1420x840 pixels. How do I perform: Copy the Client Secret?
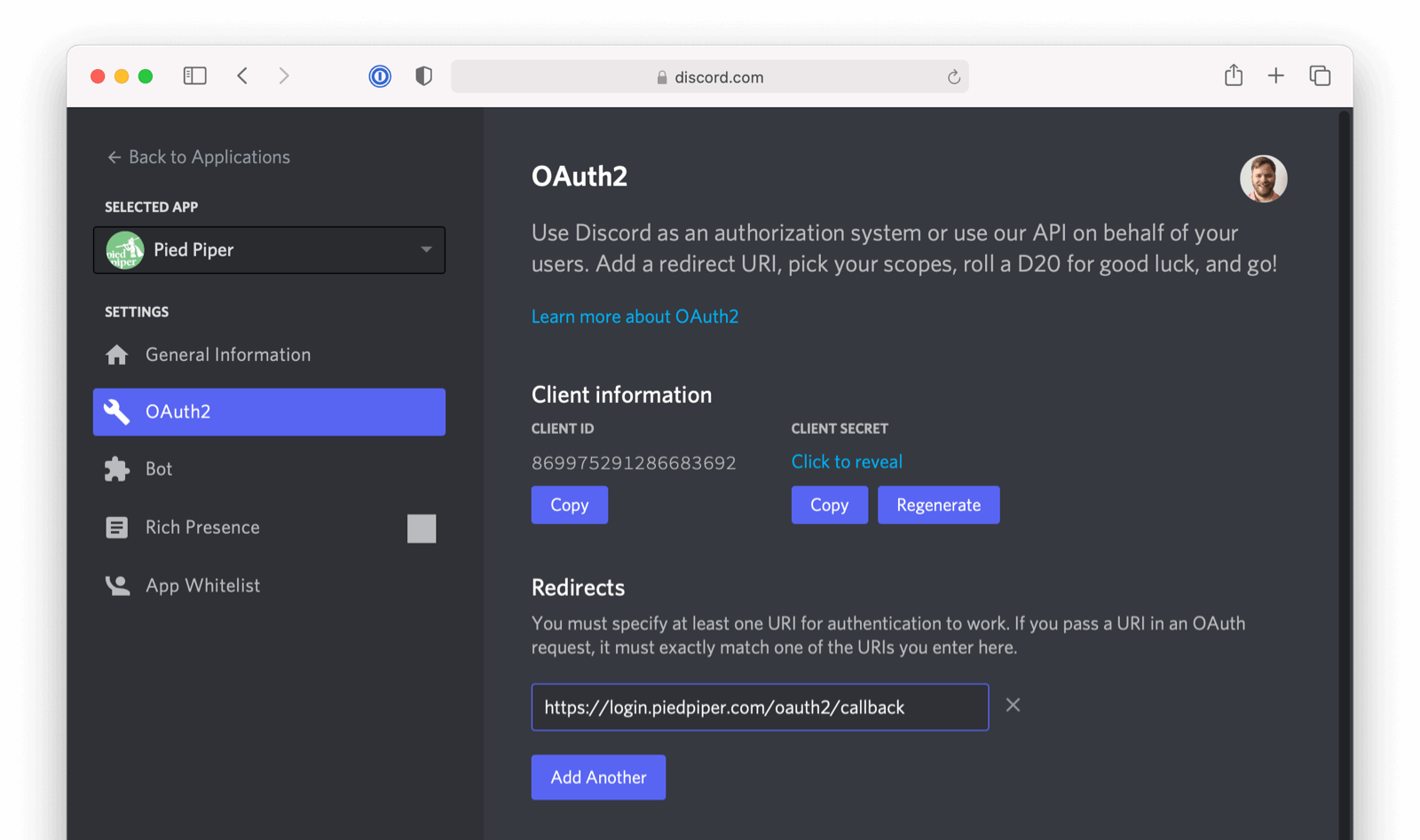tap(830, 505)
